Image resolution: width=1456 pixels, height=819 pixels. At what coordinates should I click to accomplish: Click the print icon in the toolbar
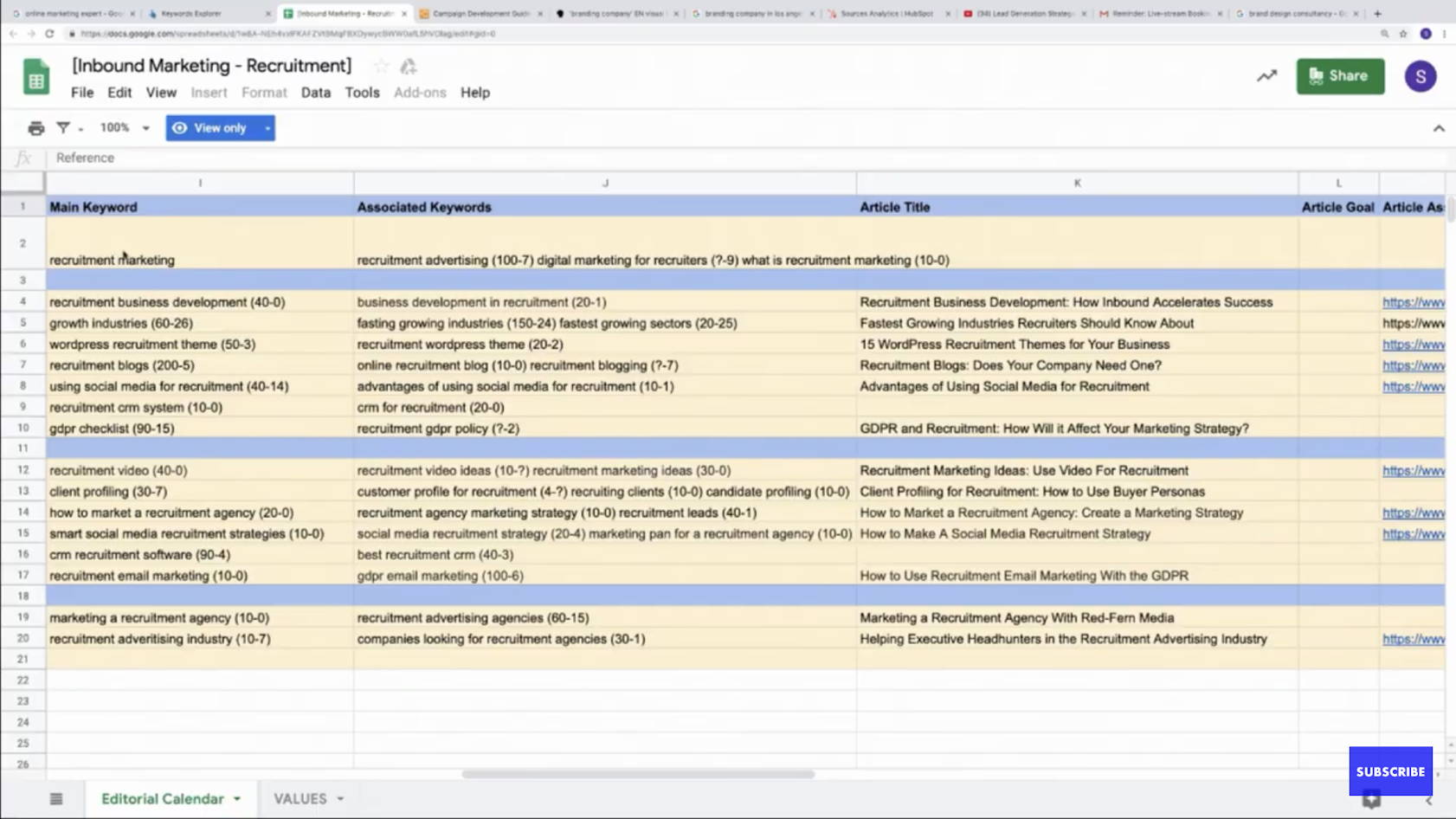coord(35,128)
